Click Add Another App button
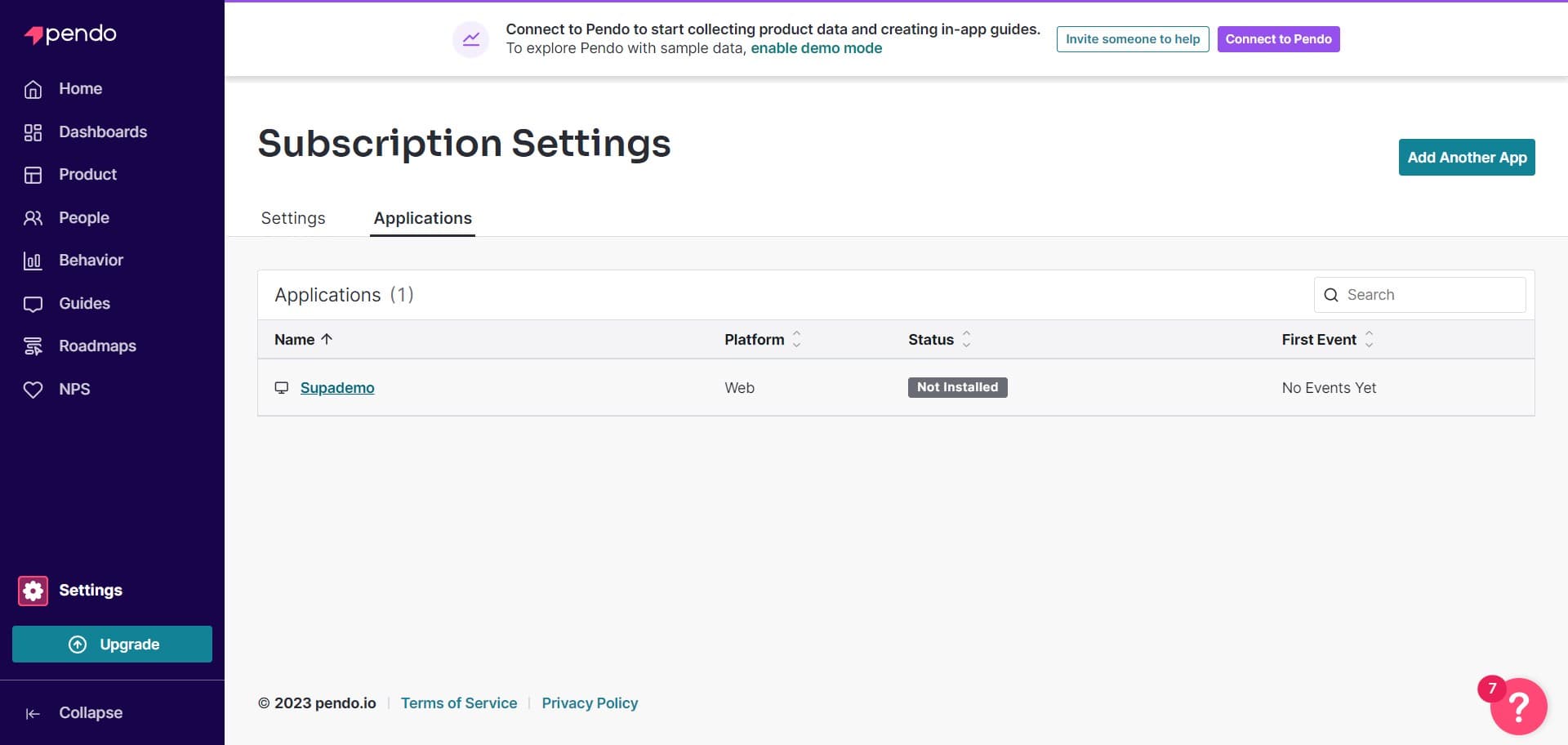 click(1466, 158)
